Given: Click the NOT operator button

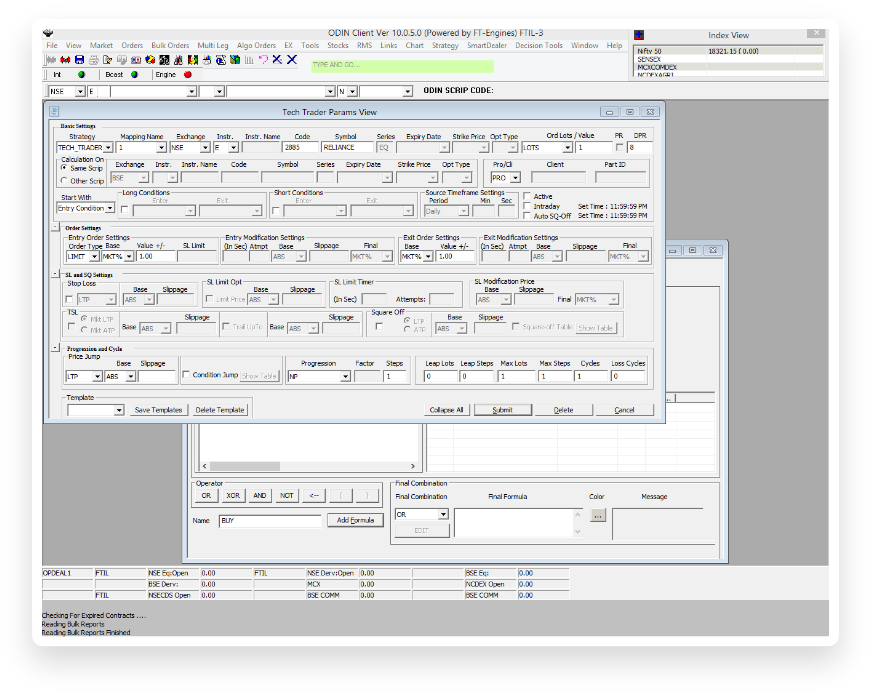Looking at the screenshot, I should coord(286,496).
